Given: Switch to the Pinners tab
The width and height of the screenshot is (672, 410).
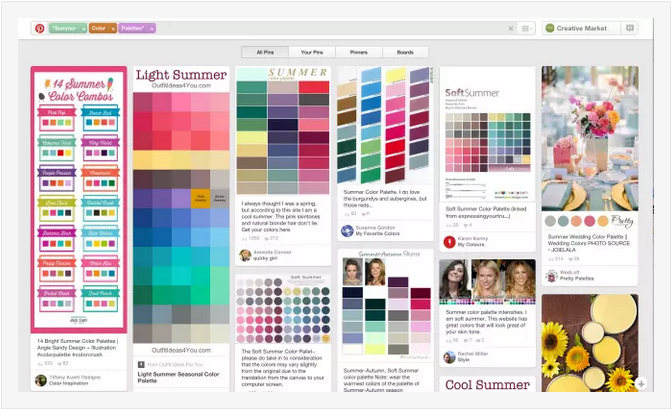Looking at the screenshot, I should 359,52.
